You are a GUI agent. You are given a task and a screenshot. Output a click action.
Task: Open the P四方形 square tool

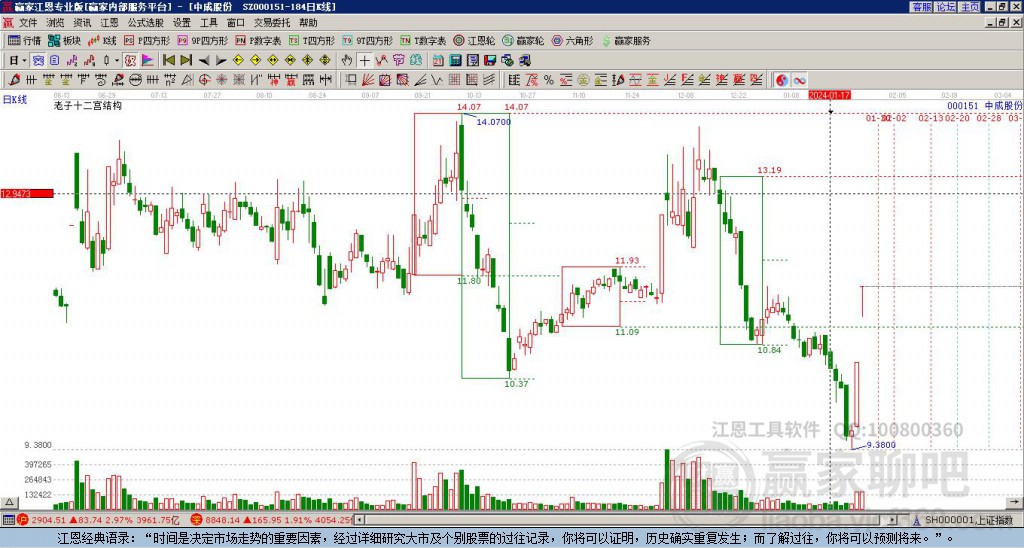[147, 40]
